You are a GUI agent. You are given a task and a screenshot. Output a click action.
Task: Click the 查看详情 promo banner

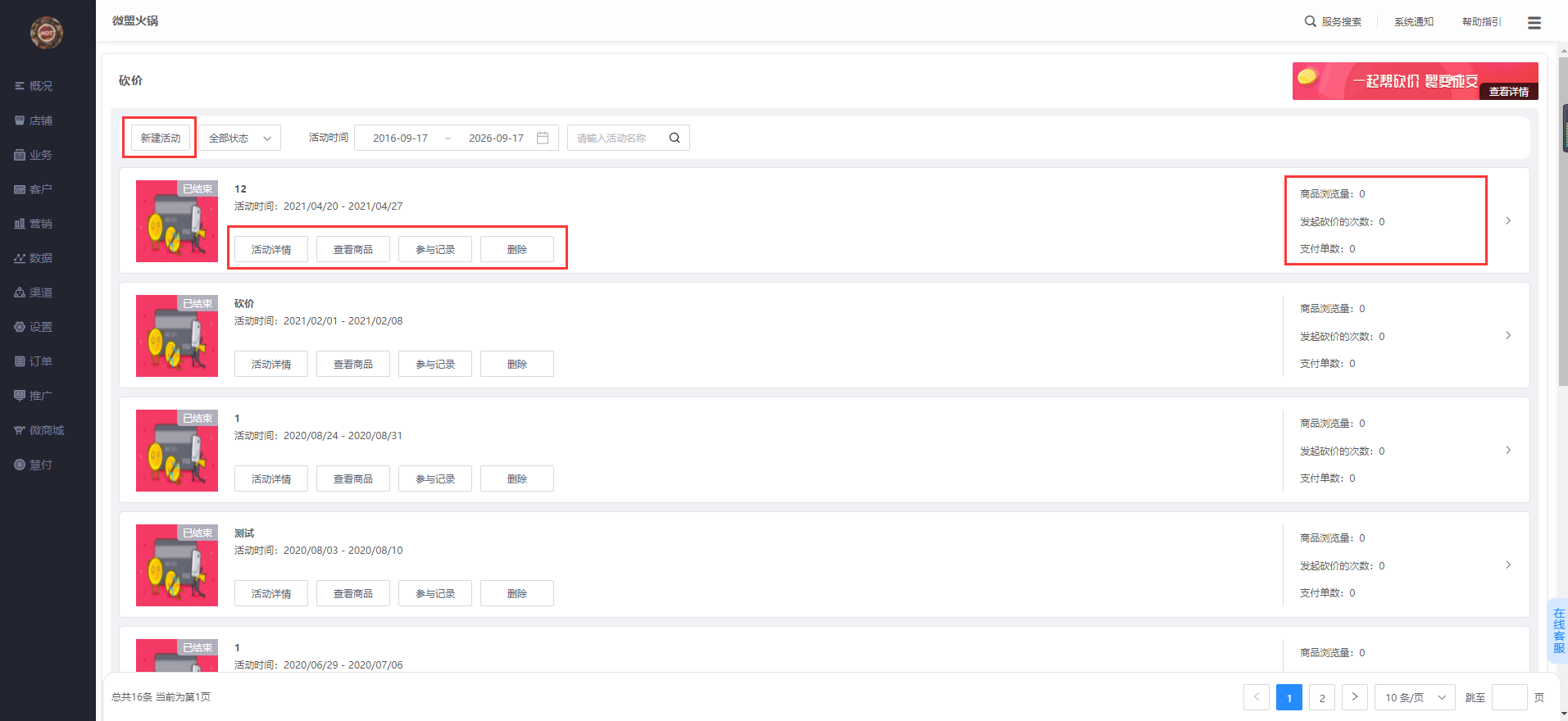(1507, 92)
